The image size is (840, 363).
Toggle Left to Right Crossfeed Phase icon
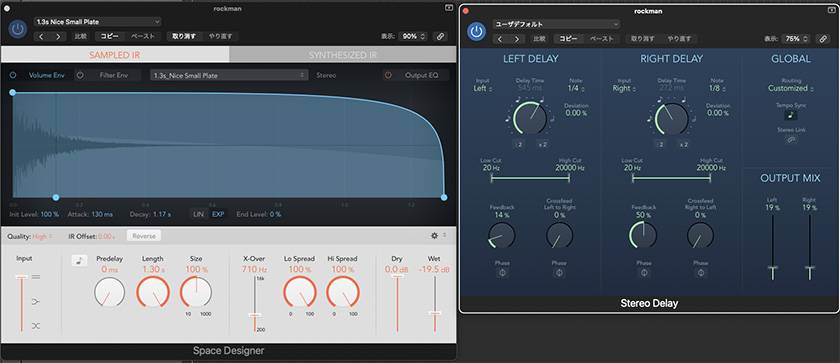pos(559,273)
